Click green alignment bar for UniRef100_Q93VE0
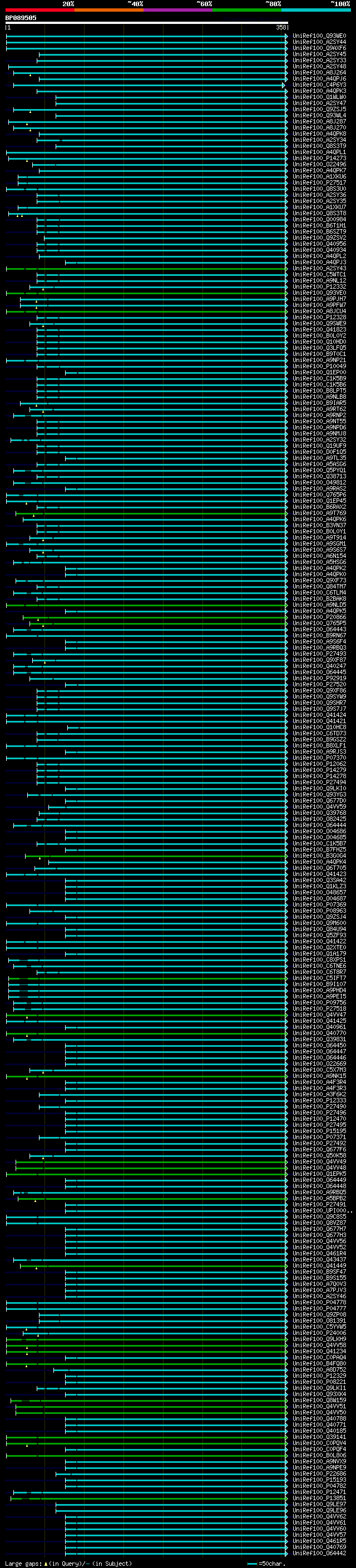The width and height of the screenshot is (356, 1568). click(x=147, y=293)
